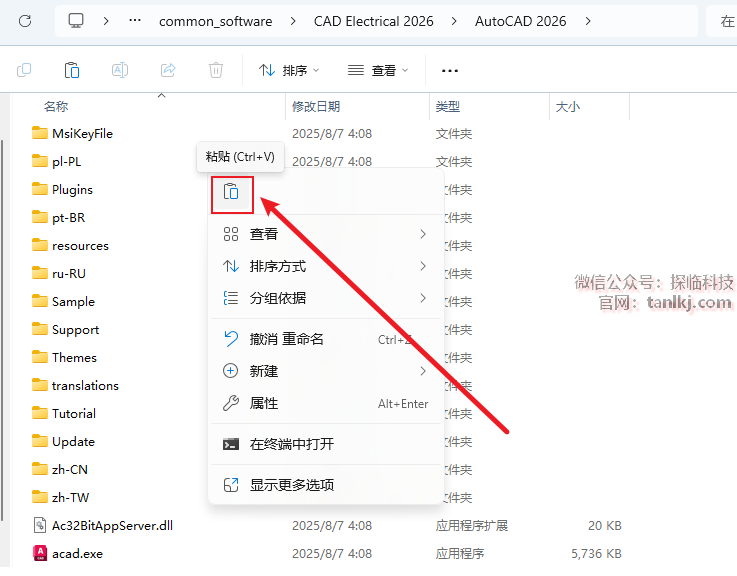Open the 排序 sort dropdown
This screenshot has width=737, height=576.
289,70
